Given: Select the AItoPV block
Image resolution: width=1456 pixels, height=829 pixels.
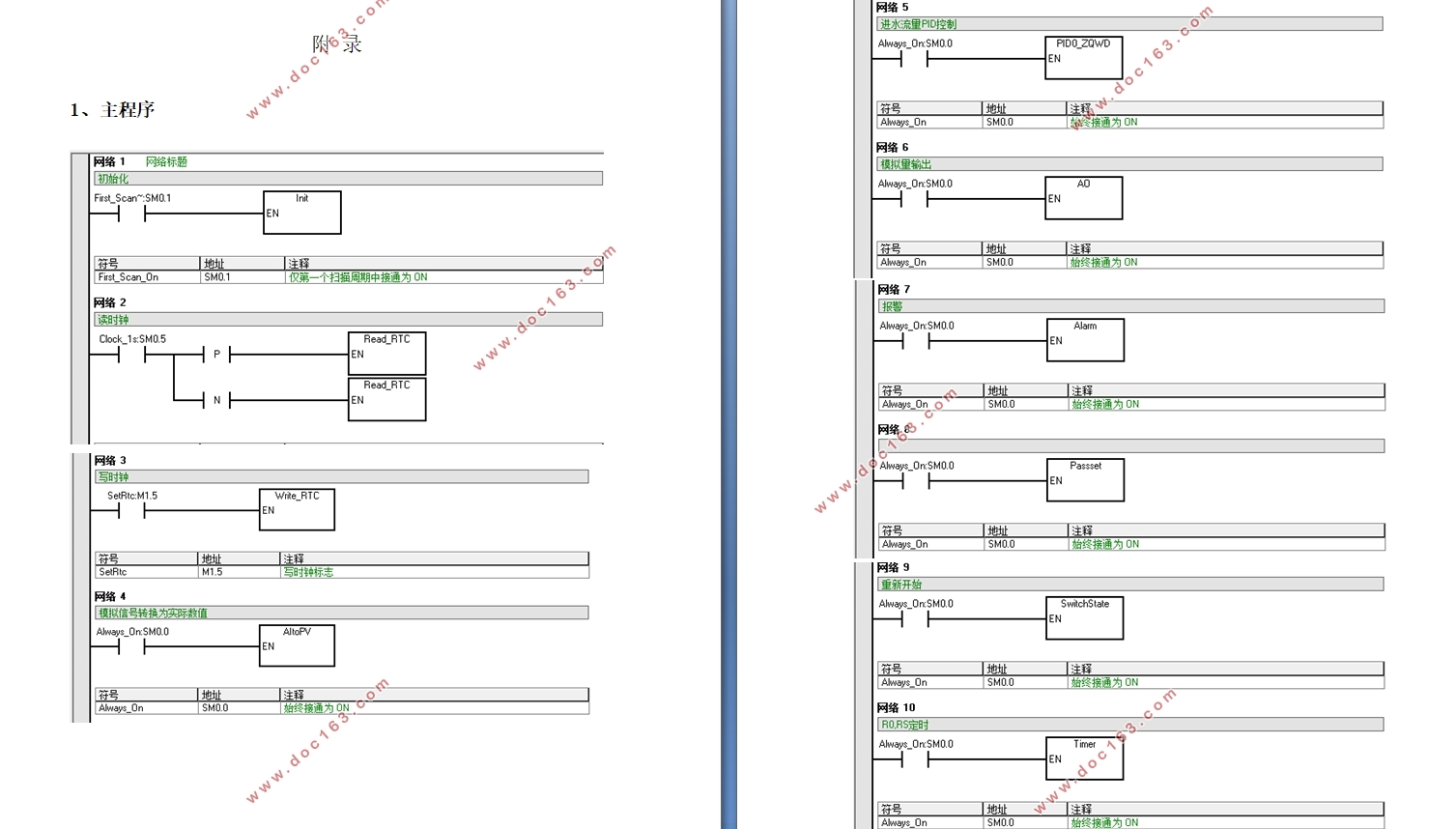Looking at the screenshot, I should (297, 645).
